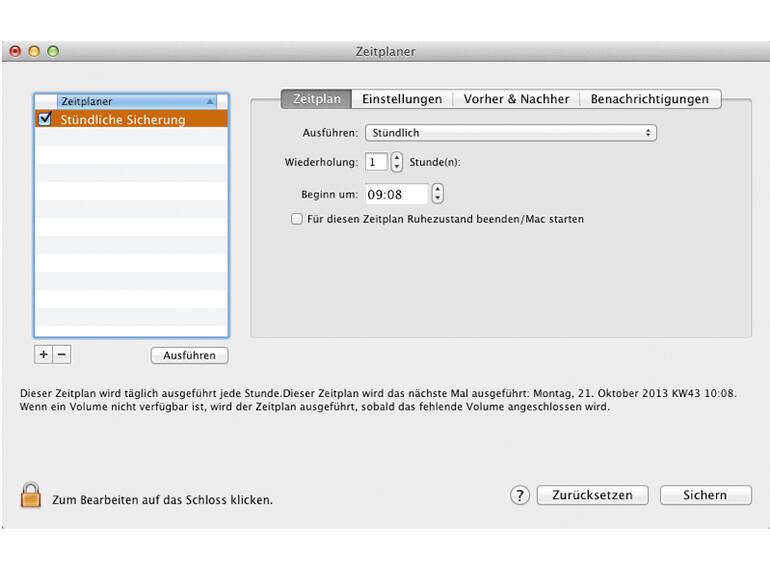
Task: Click the Wiederholung number field
Action: 376,162
